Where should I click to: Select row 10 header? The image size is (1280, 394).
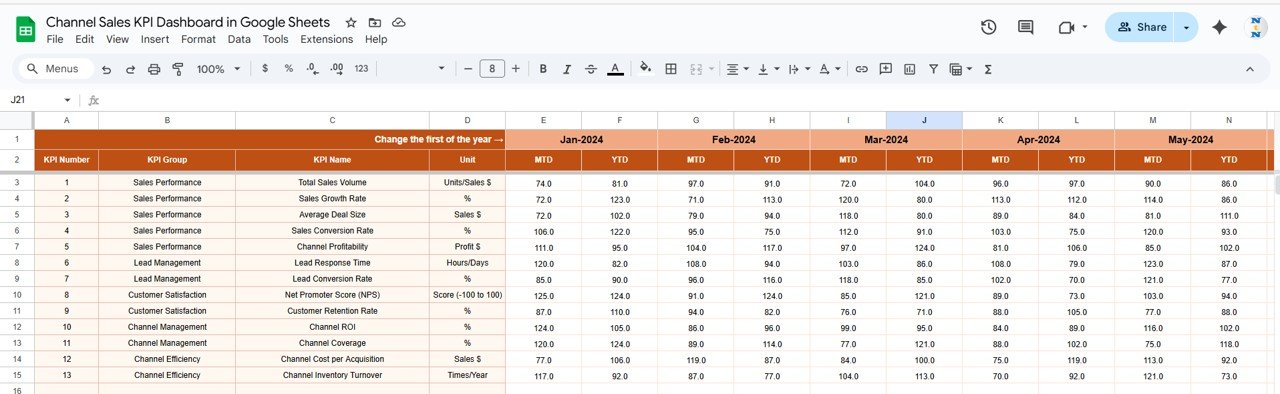(17, 295)
